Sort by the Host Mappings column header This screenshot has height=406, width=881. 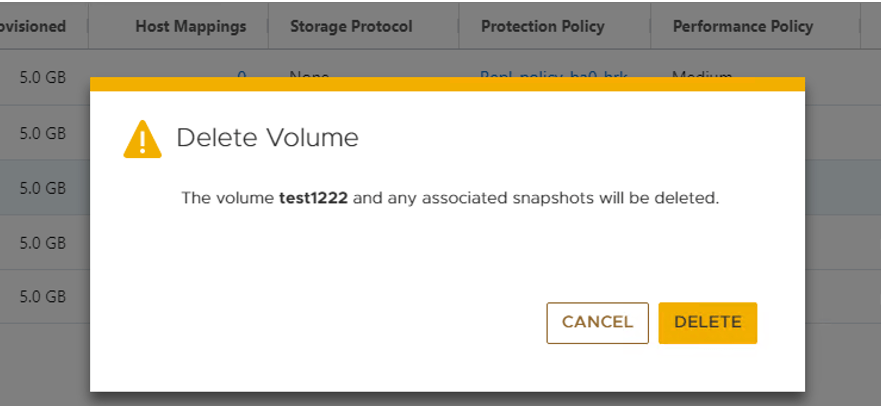click(x=190, y=26)
